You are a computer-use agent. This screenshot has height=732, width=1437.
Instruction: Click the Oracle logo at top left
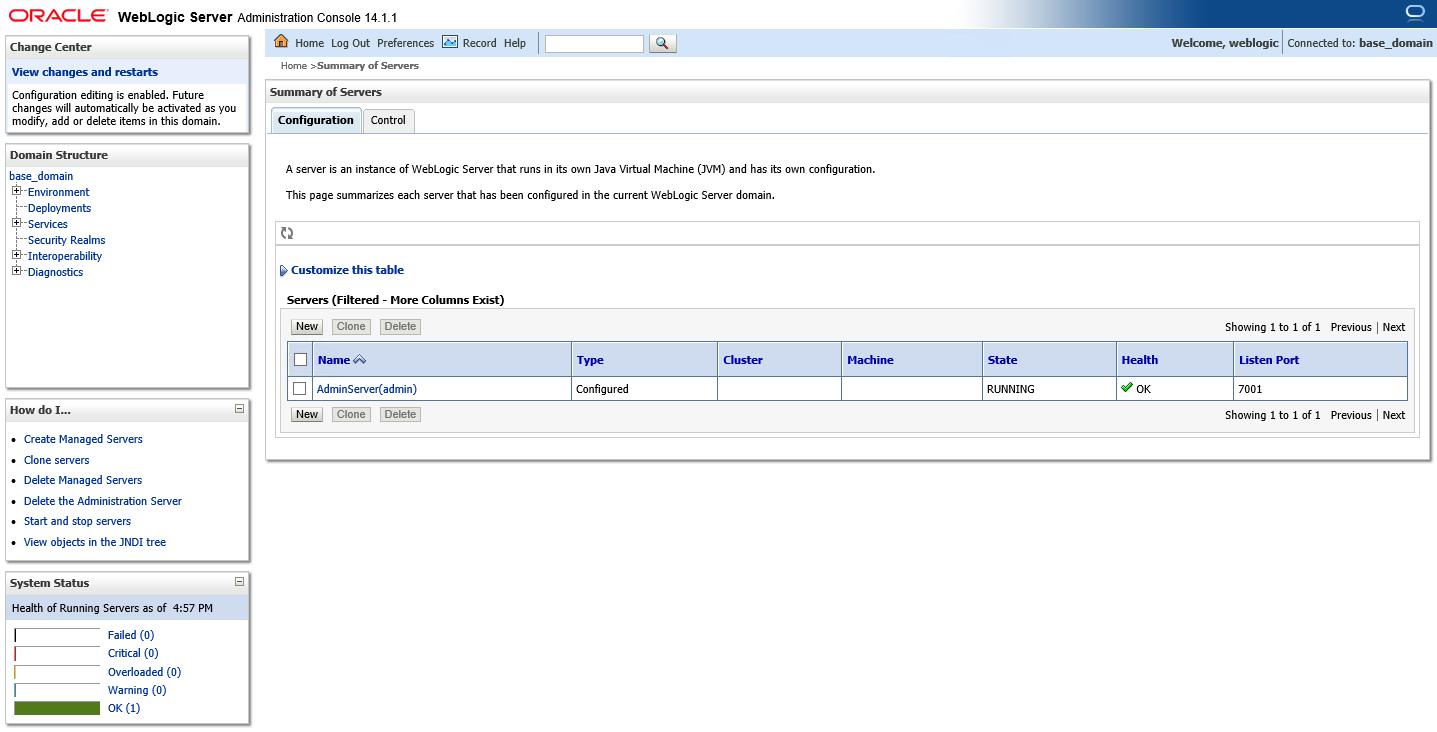click(x=58, y=15)
